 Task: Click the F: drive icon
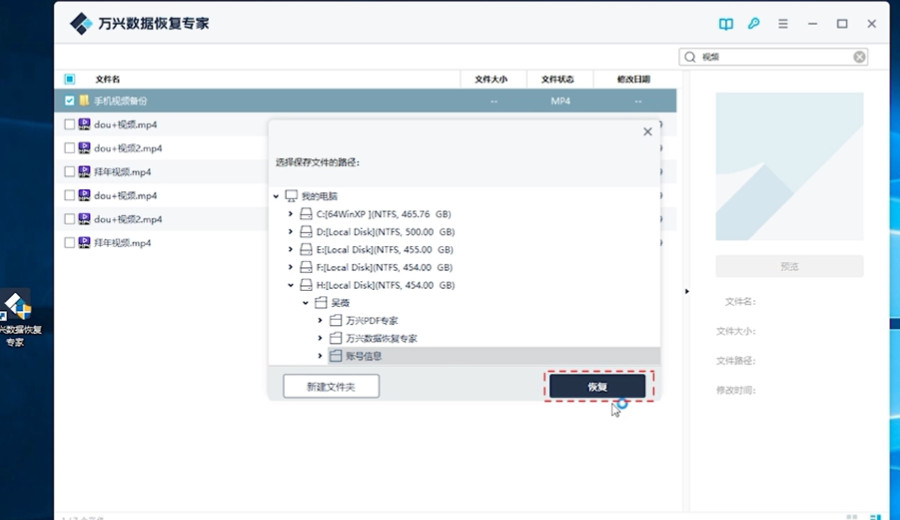click(x=307, y=267)
